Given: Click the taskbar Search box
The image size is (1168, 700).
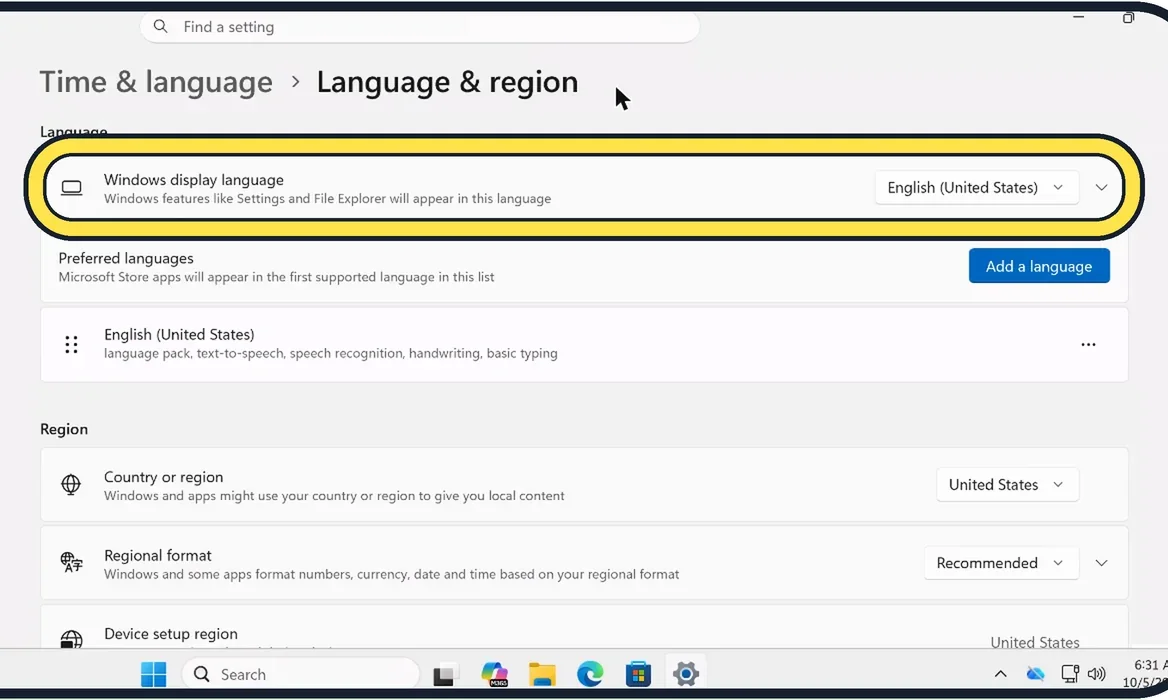Looking at the screenshot, I should [x=301, y=674].
